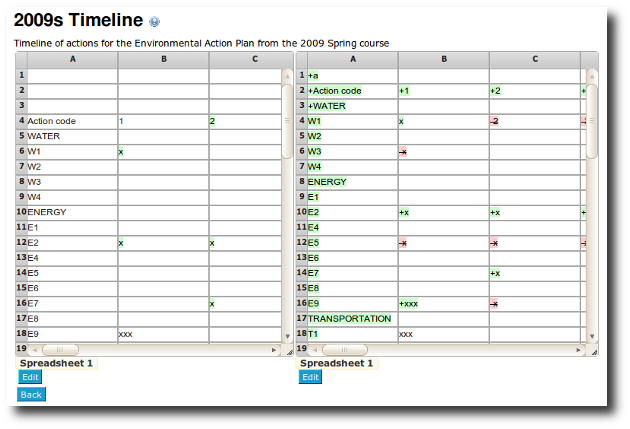Screen dimensions: 630x429
Task: Click left spreadsheet's scroll right arrow
Action: [x=274, y=350]
